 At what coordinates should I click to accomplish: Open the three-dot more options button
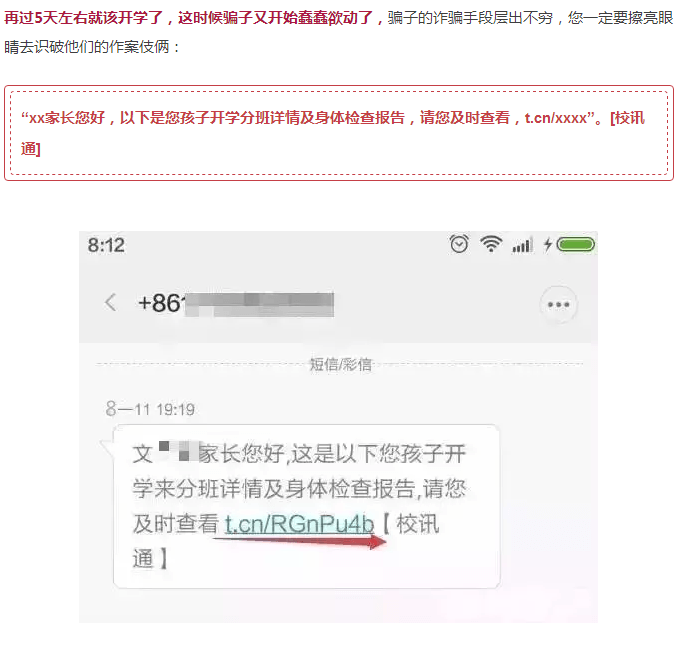point(558,304)
